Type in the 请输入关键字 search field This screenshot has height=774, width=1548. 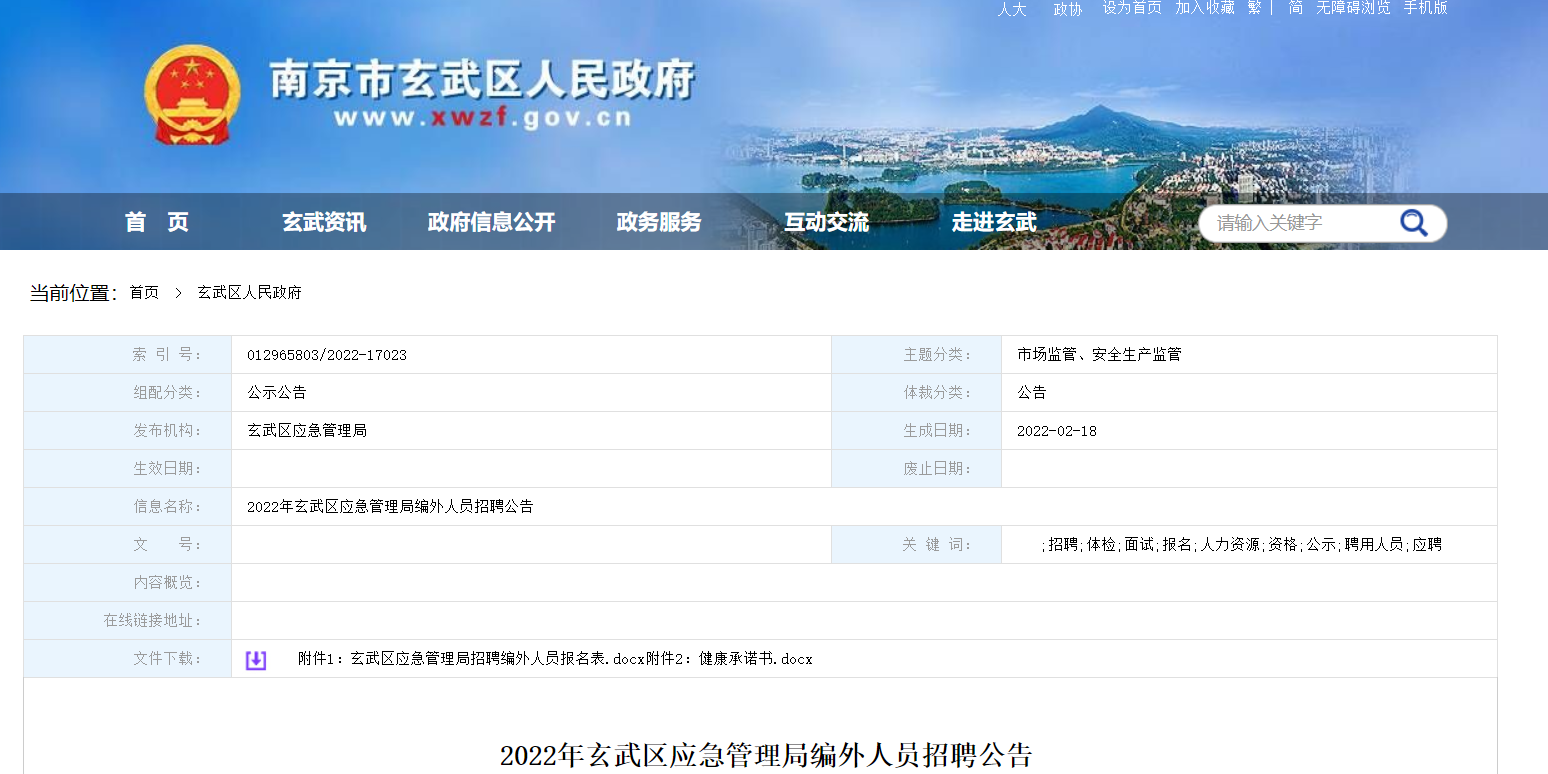point(1298,223)
